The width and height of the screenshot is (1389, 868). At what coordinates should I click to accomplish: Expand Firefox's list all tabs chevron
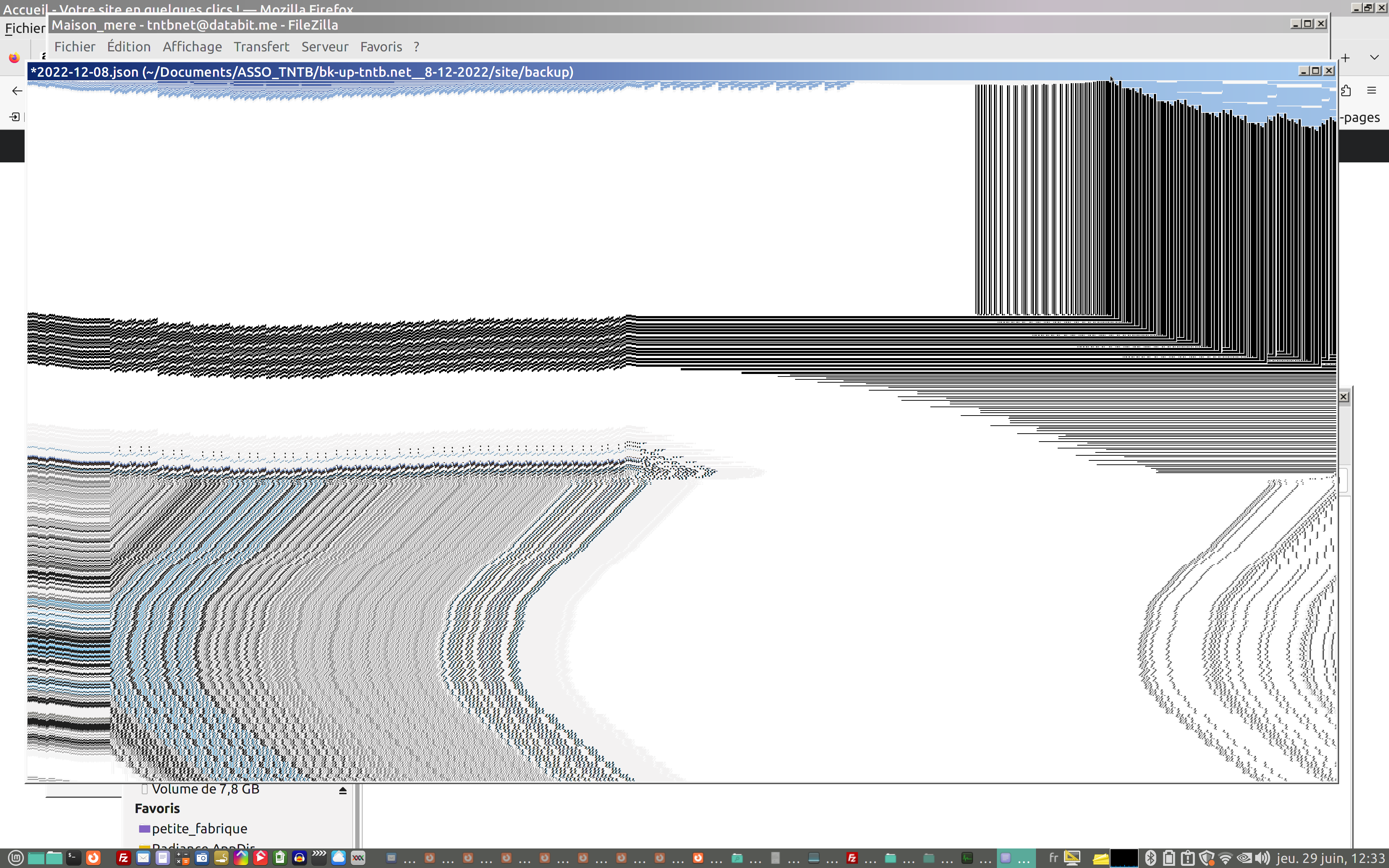coord(1374,58)
